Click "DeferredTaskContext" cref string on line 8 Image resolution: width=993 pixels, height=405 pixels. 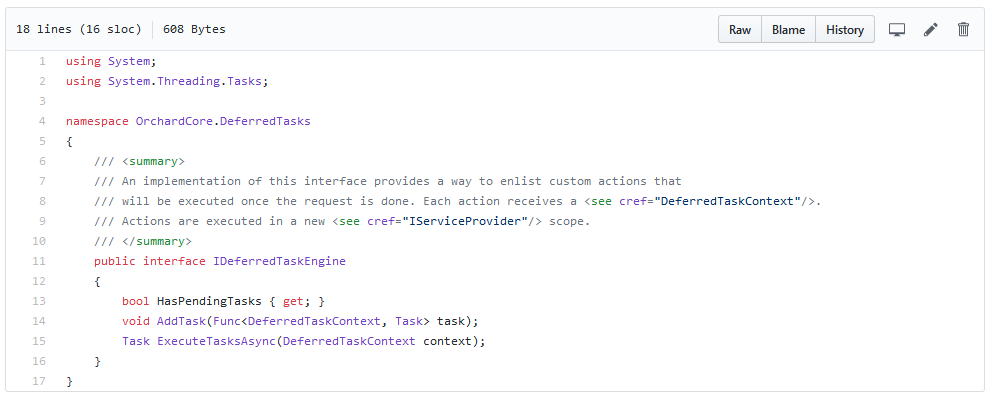click(727, 201)
